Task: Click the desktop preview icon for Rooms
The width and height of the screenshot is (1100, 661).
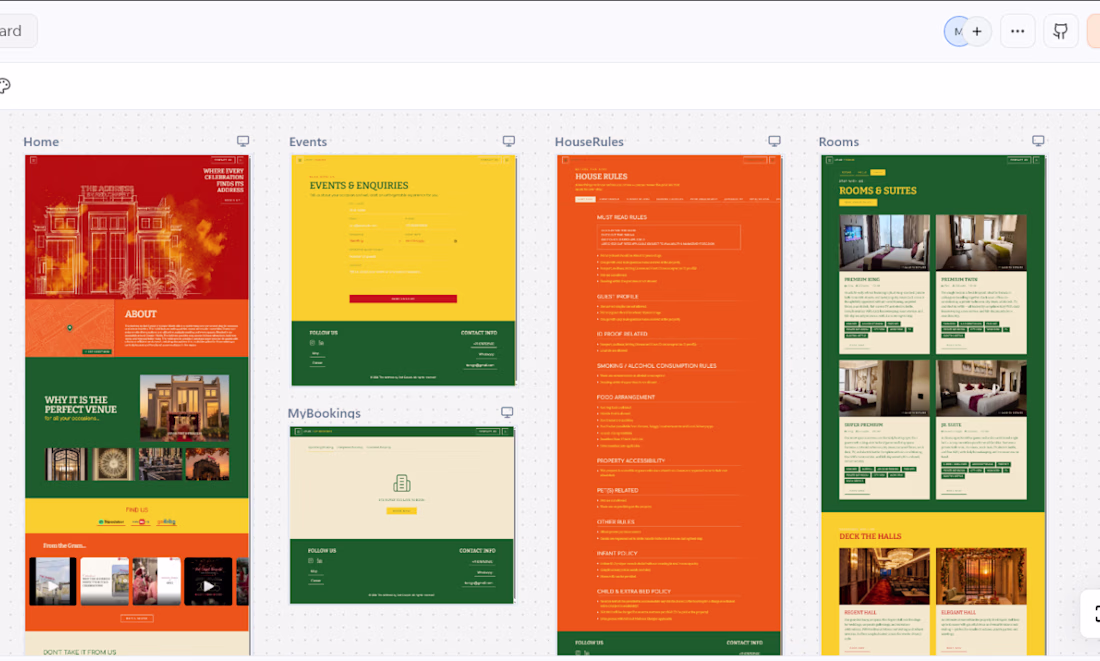Action: tap(1038, 141)
